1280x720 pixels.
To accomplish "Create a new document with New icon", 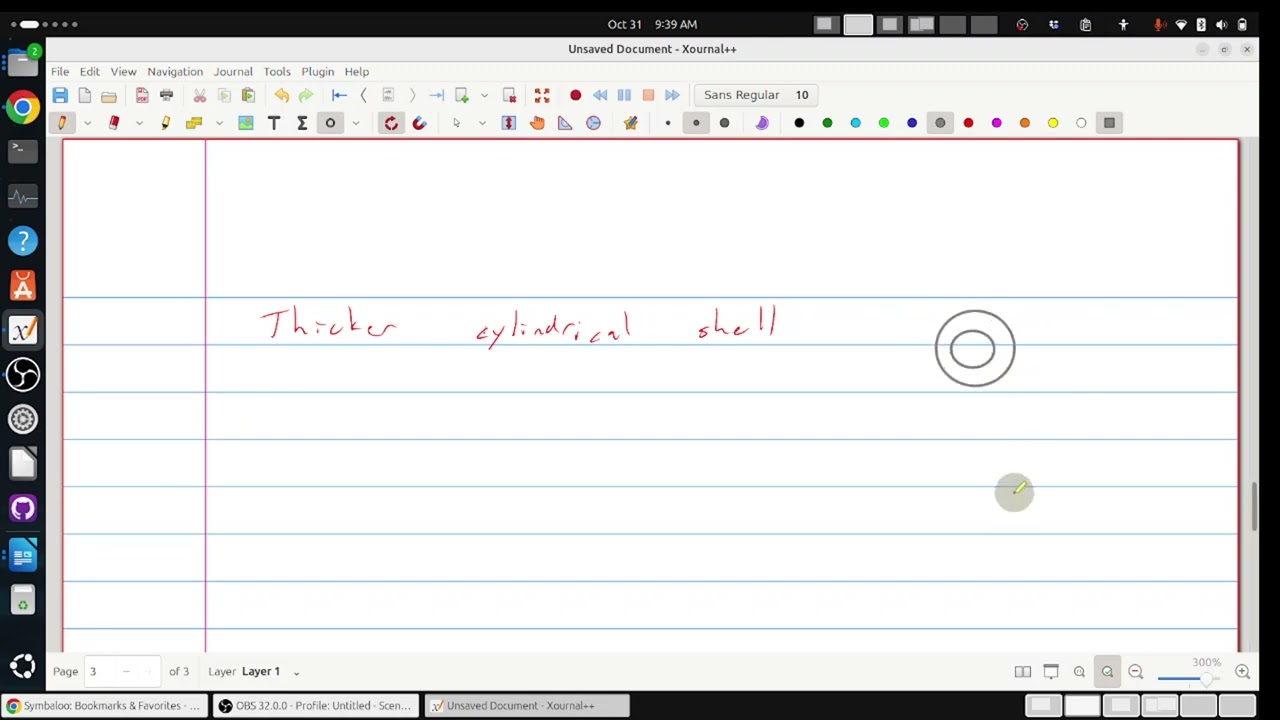I will [x=85, y=95].
